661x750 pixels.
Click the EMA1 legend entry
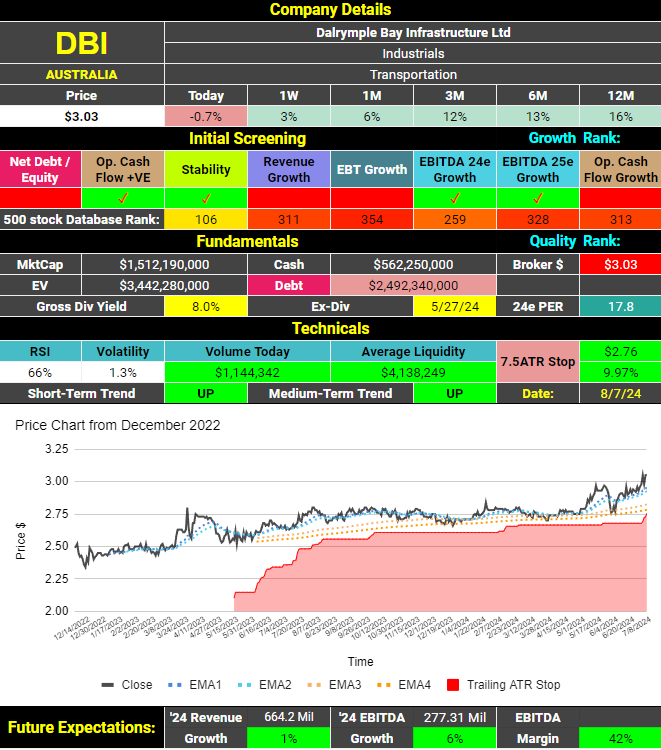pyautogui.click(x=195, y=685)
